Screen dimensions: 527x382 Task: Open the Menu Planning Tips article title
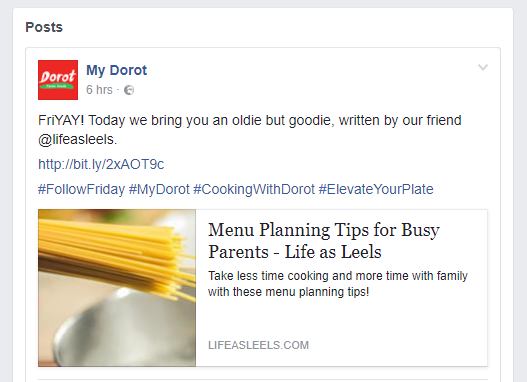[x=324, y=241]
